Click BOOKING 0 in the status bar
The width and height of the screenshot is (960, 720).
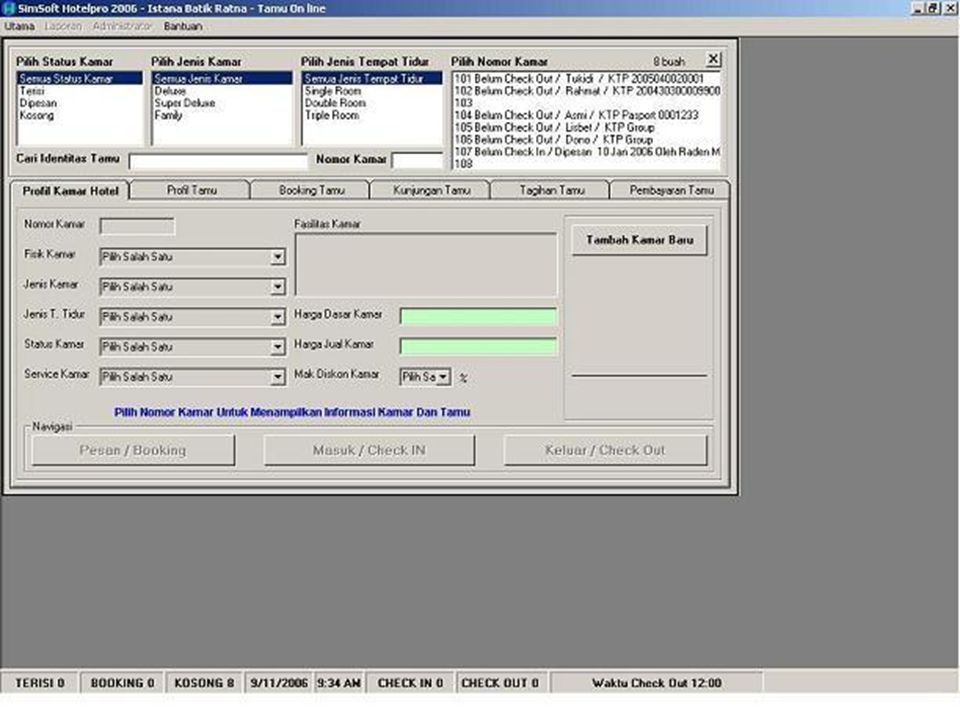click(122, 683)
